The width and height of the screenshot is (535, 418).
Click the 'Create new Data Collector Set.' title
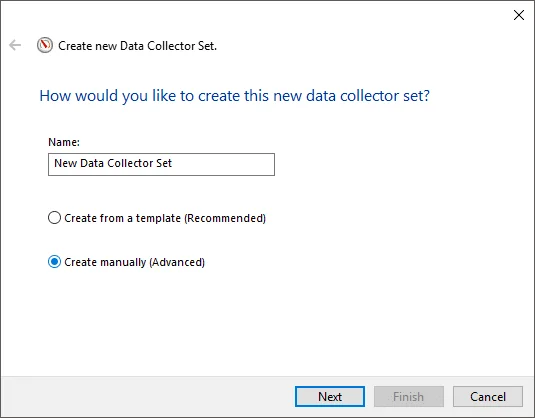tap(138, 46)
